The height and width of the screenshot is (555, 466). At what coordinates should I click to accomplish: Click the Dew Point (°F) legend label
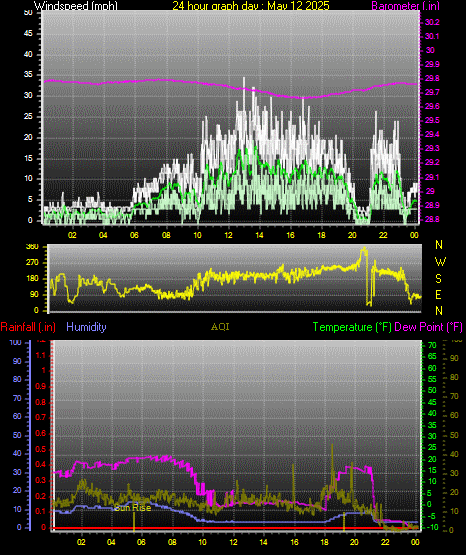pyautogui.click(x=428, y=327)
